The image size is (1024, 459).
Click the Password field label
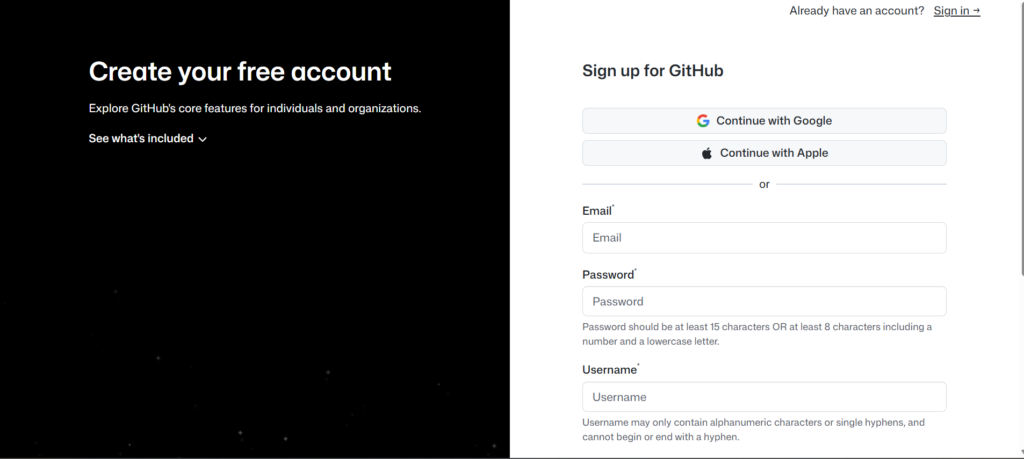(608, 275)
